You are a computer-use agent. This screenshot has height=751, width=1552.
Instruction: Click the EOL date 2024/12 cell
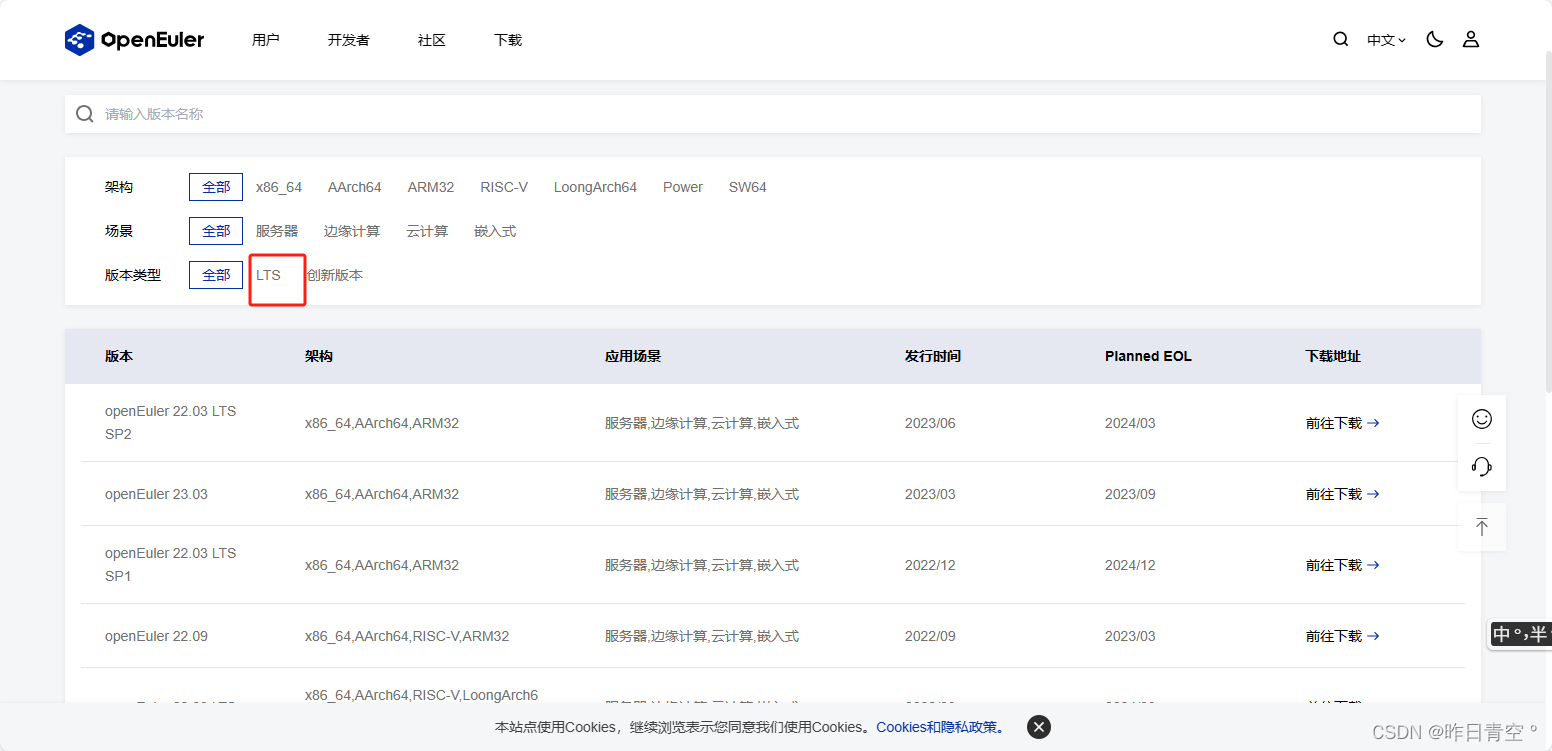tap(1130, 565)
